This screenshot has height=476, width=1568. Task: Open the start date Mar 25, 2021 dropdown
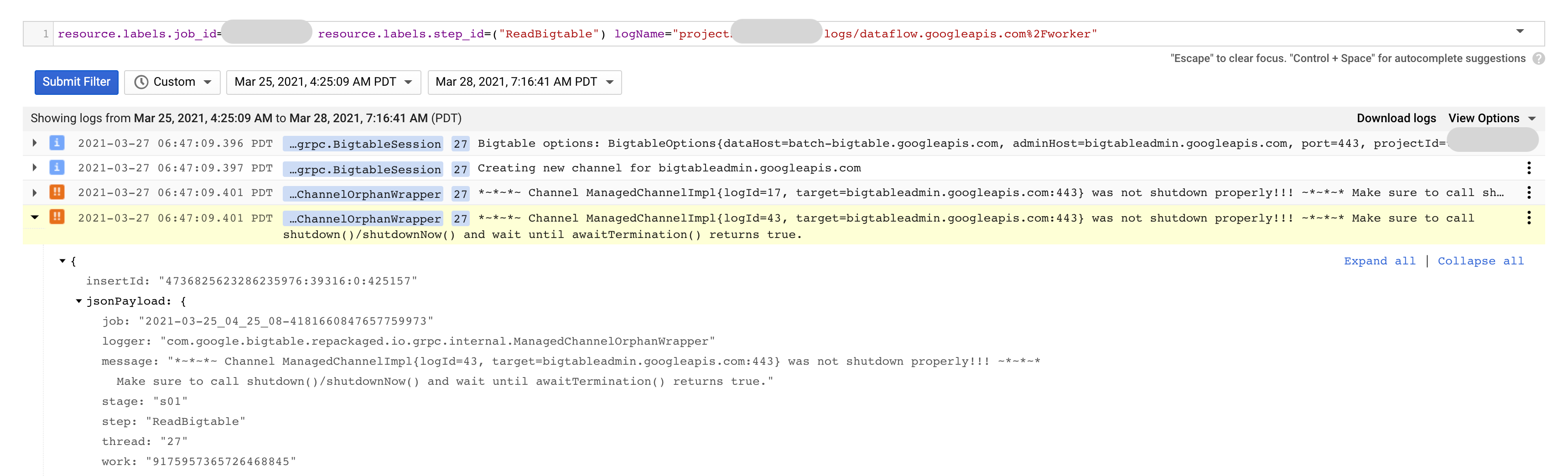(323, 82)
